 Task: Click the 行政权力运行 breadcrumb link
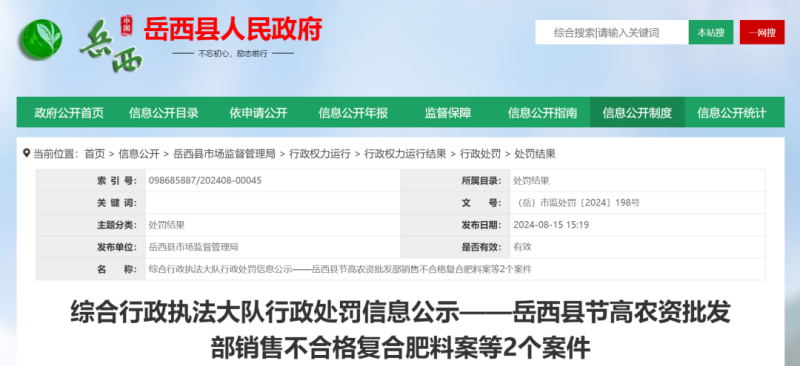[320, 154]
